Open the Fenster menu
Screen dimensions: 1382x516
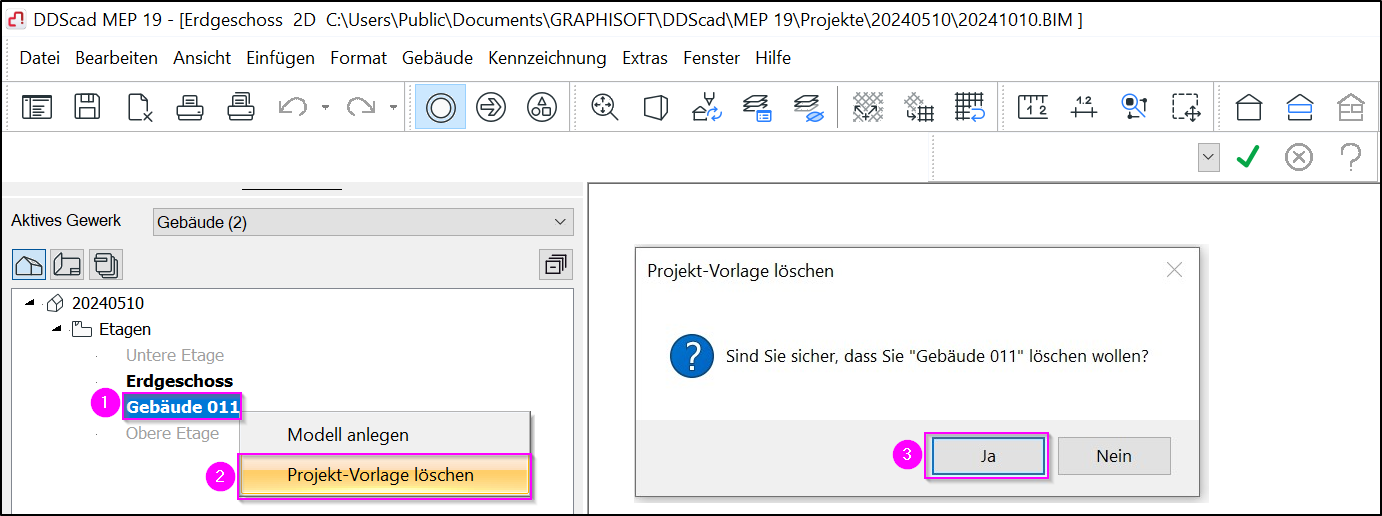pos(711,58)
